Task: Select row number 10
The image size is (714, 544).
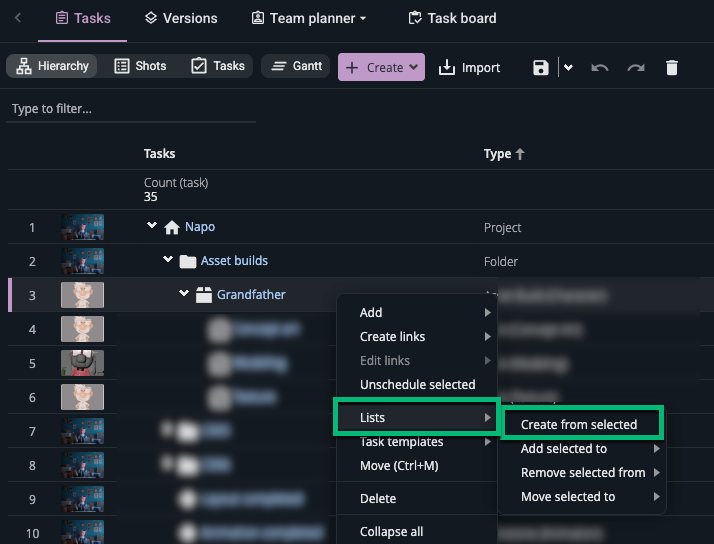Action: (32, 533)
